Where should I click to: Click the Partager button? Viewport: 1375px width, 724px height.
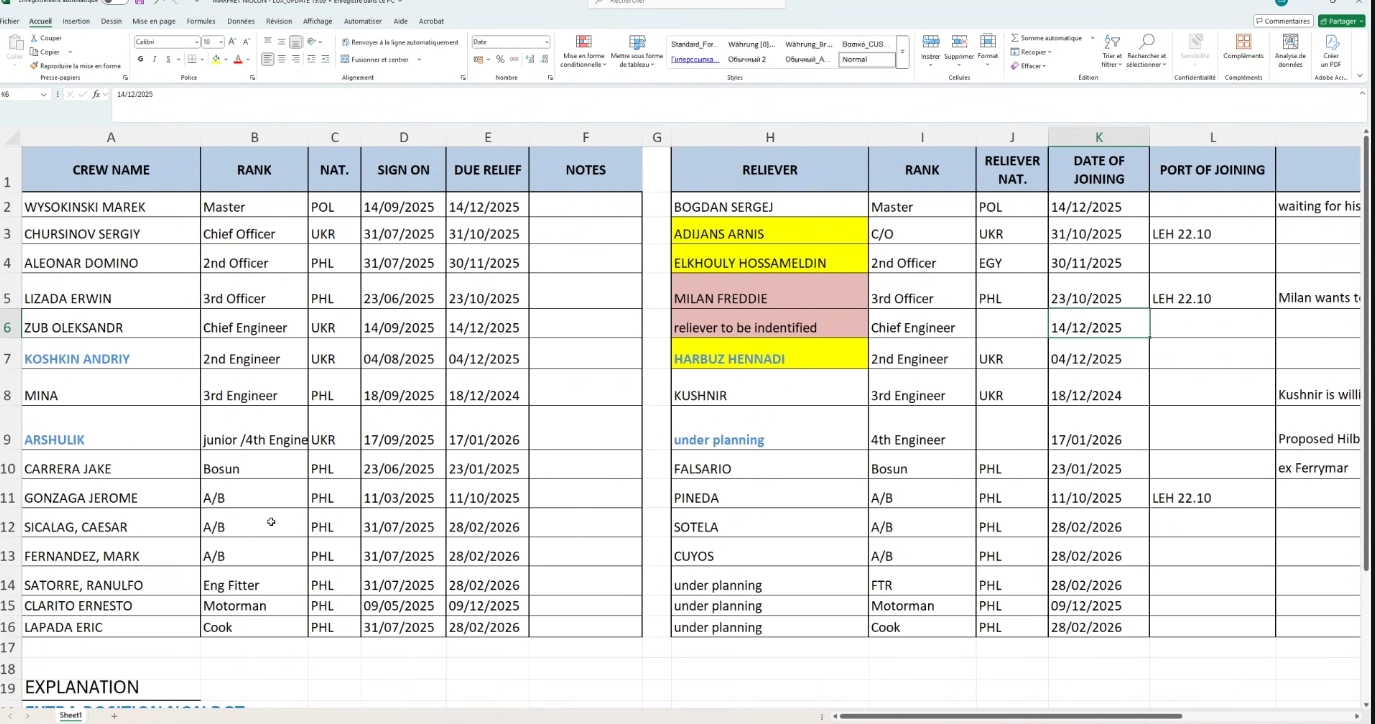(x=1341, y=20)
